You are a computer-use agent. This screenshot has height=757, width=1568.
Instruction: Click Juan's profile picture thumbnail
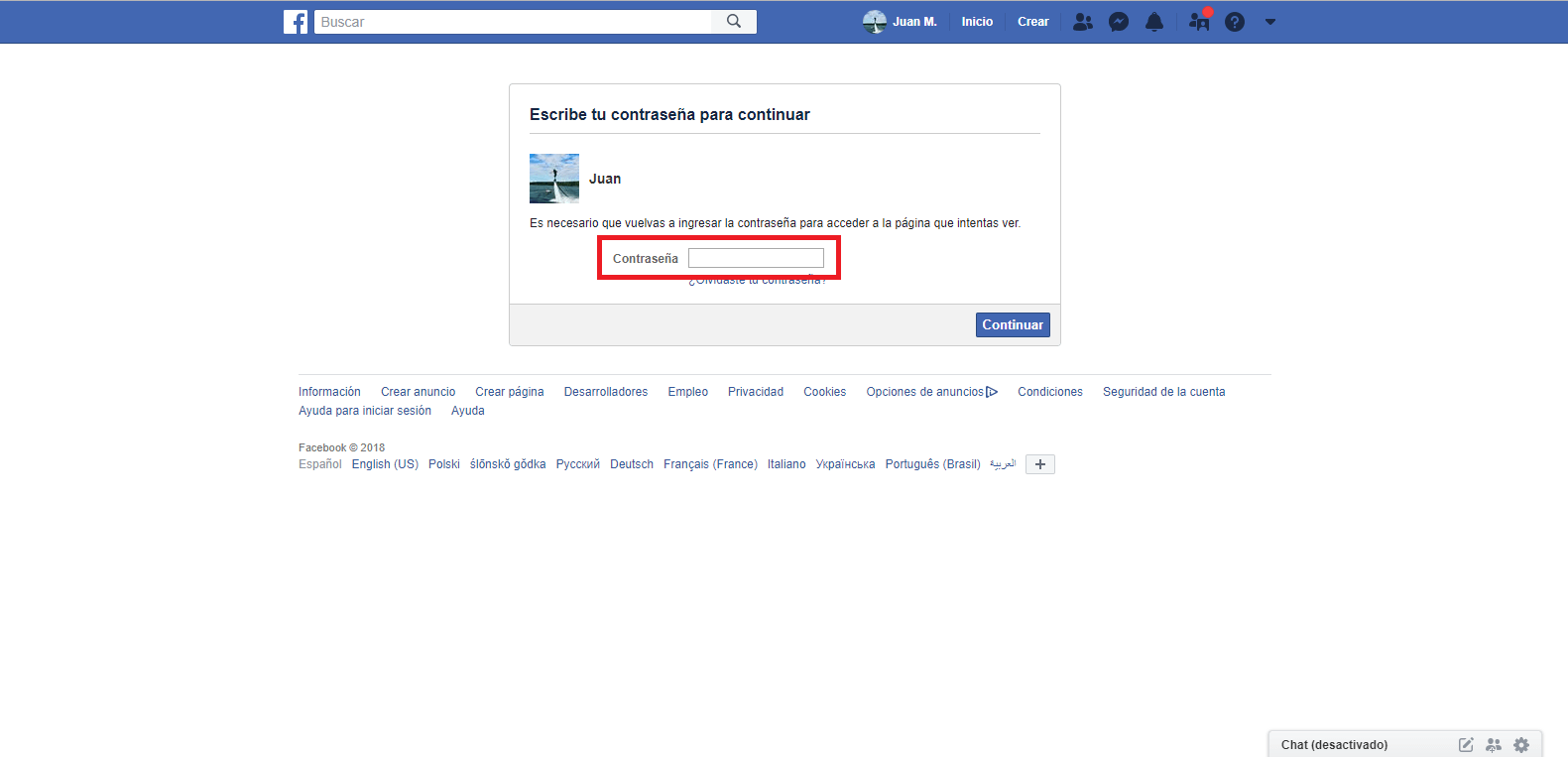554,179
